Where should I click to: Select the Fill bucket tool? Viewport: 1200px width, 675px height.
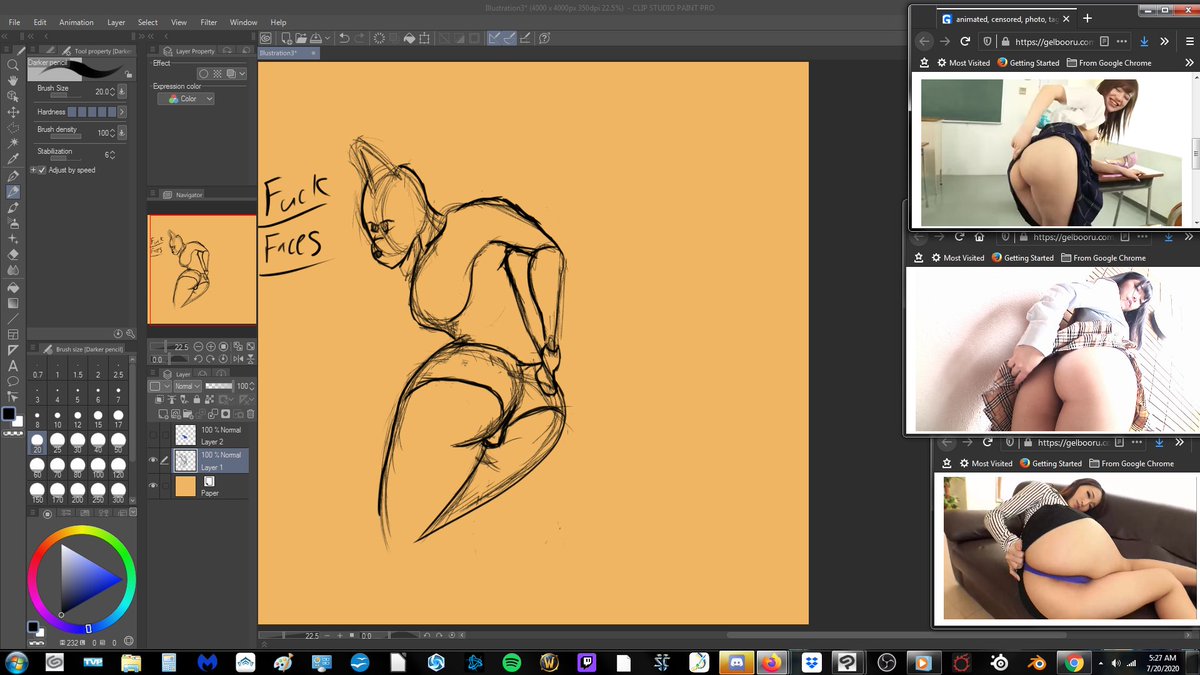13,287
